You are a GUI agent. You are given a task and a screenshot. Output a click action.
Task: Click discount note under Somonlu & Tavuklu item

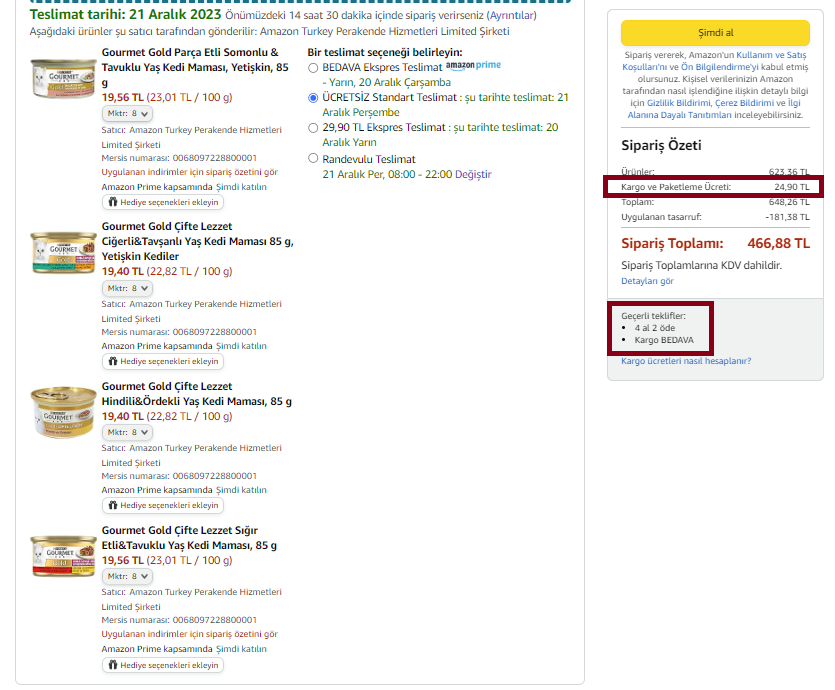[x=190, y=172]
